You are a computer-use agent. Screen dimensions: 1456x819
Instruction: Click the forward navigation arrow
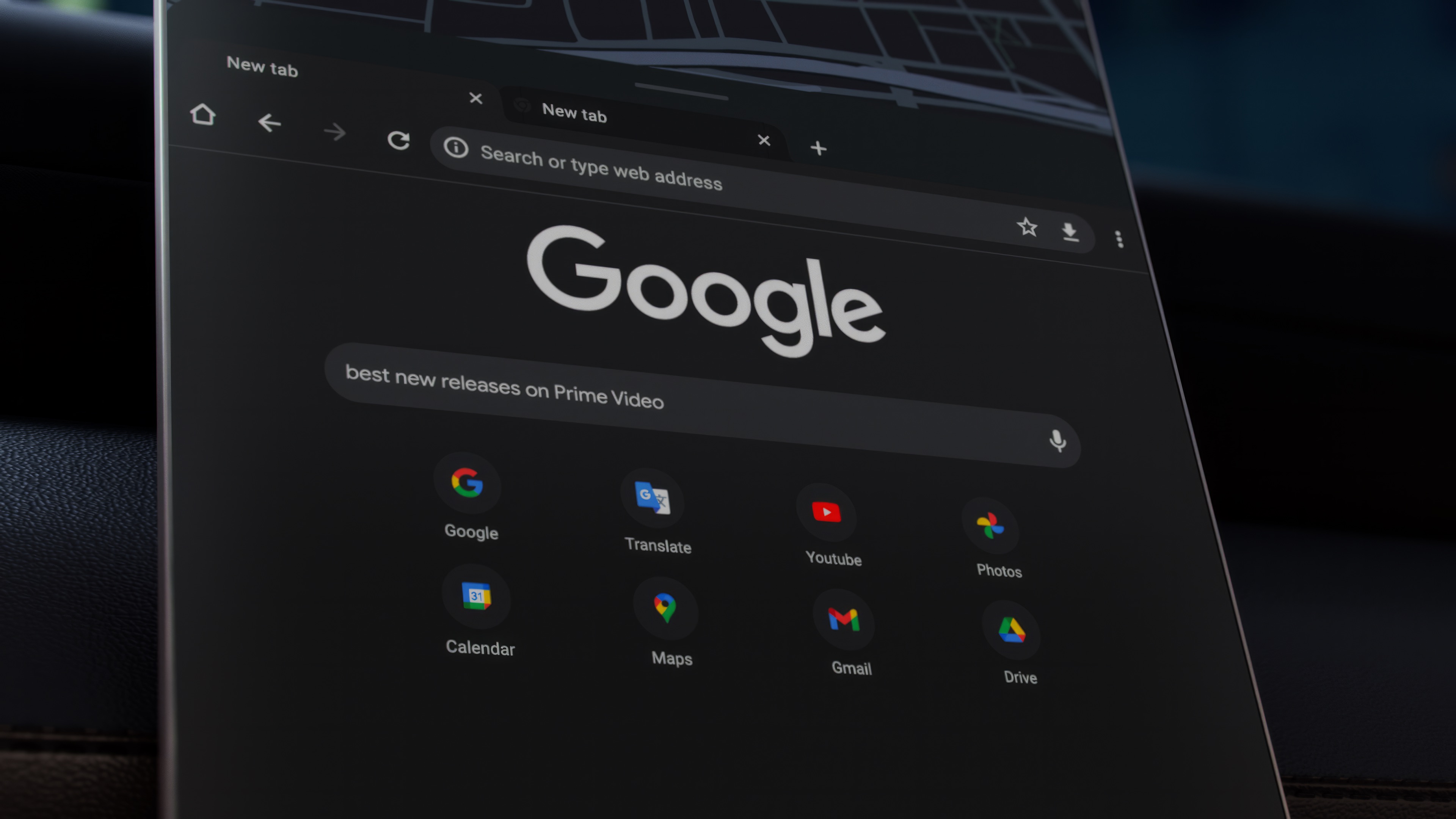pos(335,131)
